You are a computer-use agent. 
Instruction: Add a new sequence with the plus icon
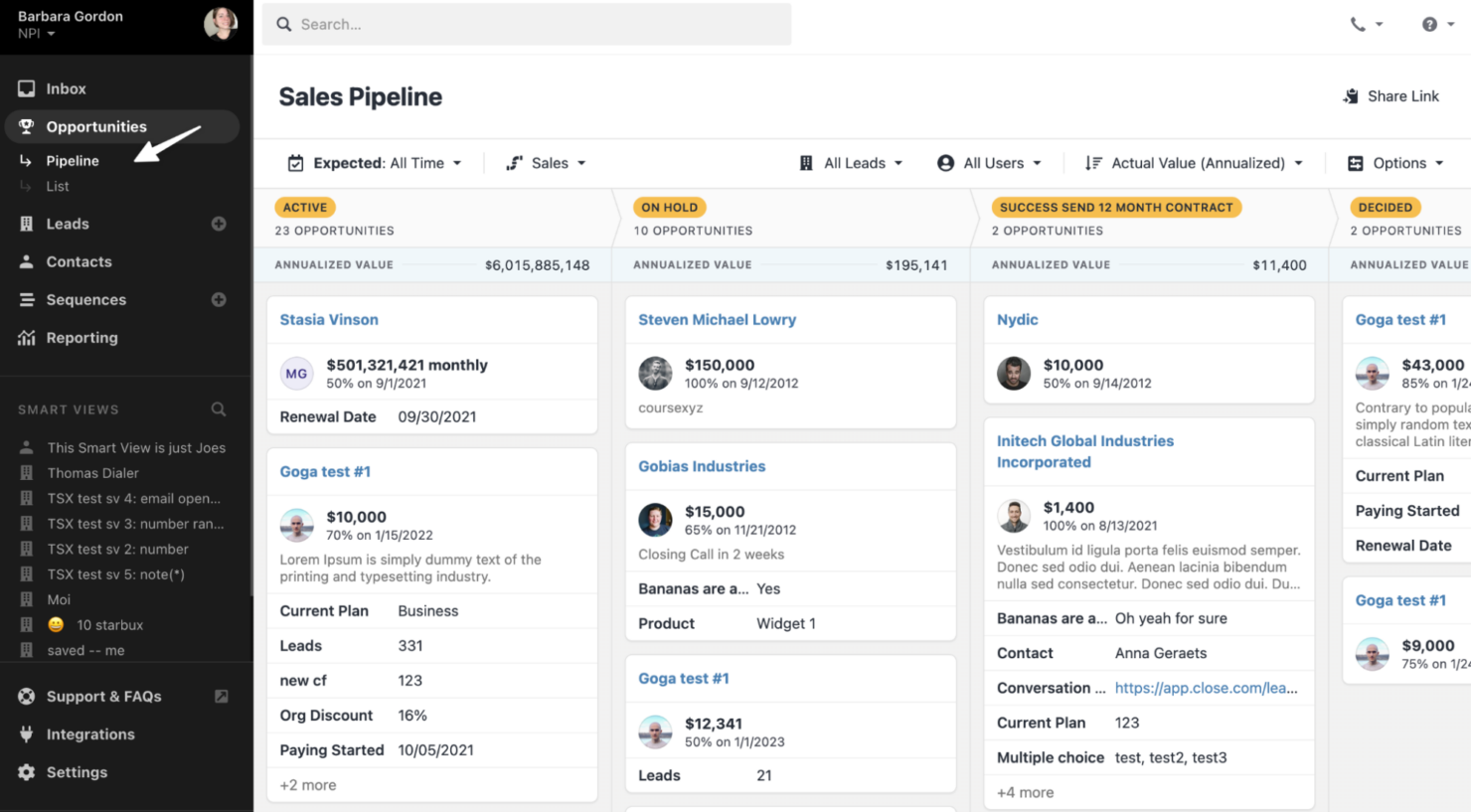[x=218, y=299]
